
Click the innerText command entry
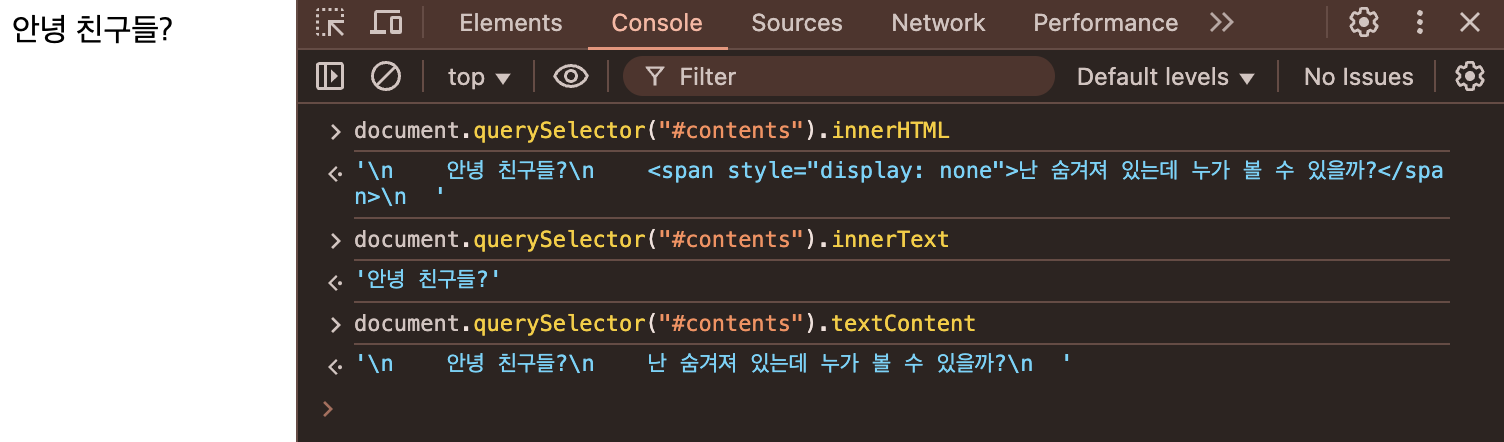(x=651, y=240)
